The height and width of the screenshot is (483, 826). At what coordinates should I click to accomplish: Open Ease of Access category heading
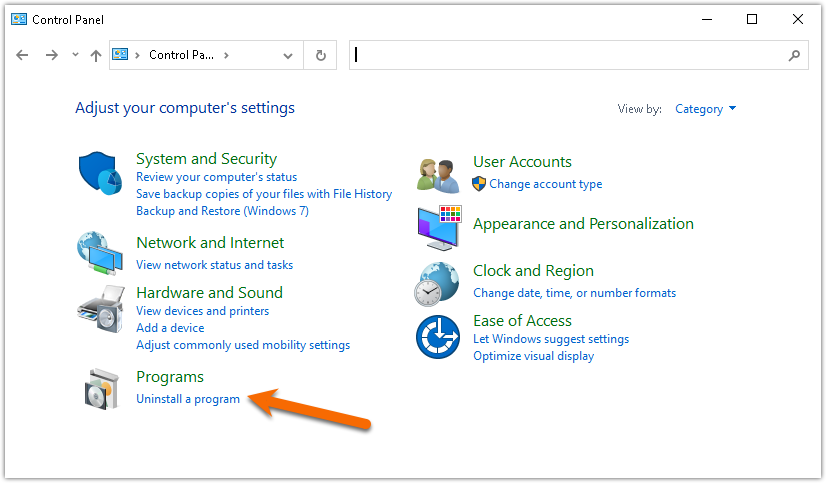coord(522,321)
